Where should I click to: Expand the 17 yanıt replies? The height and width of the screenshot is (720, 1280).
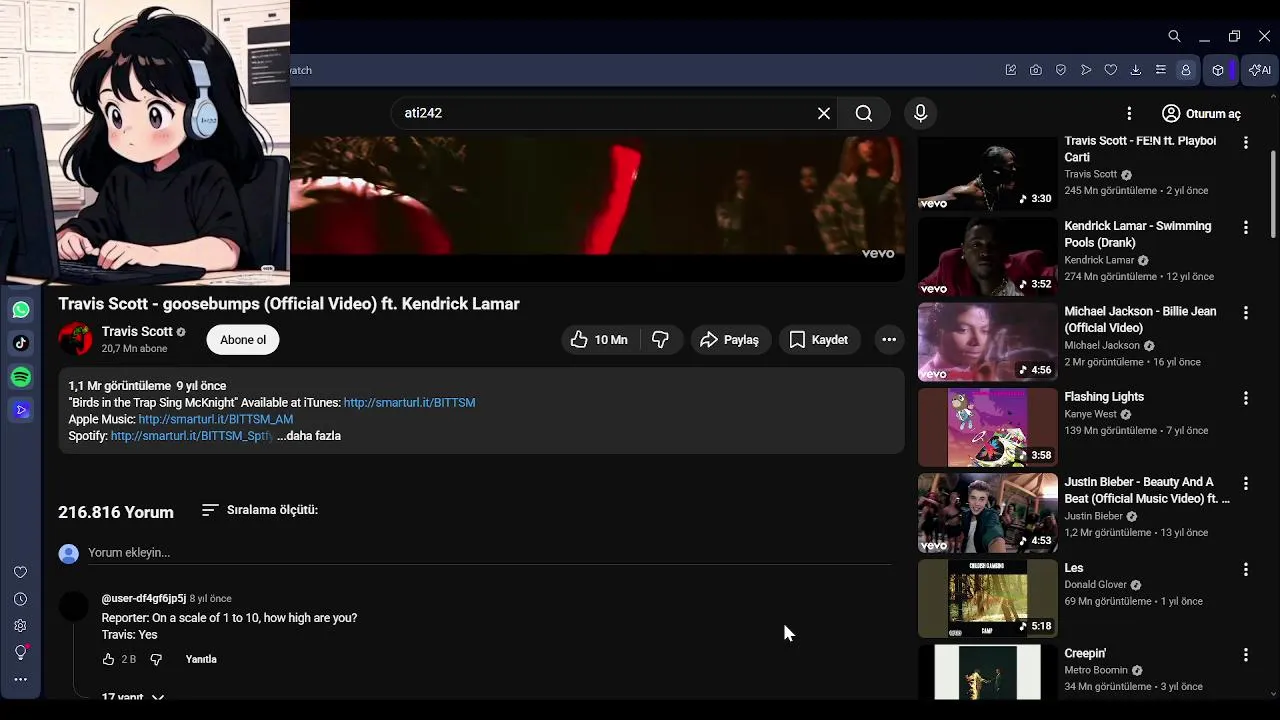[132, 696]
